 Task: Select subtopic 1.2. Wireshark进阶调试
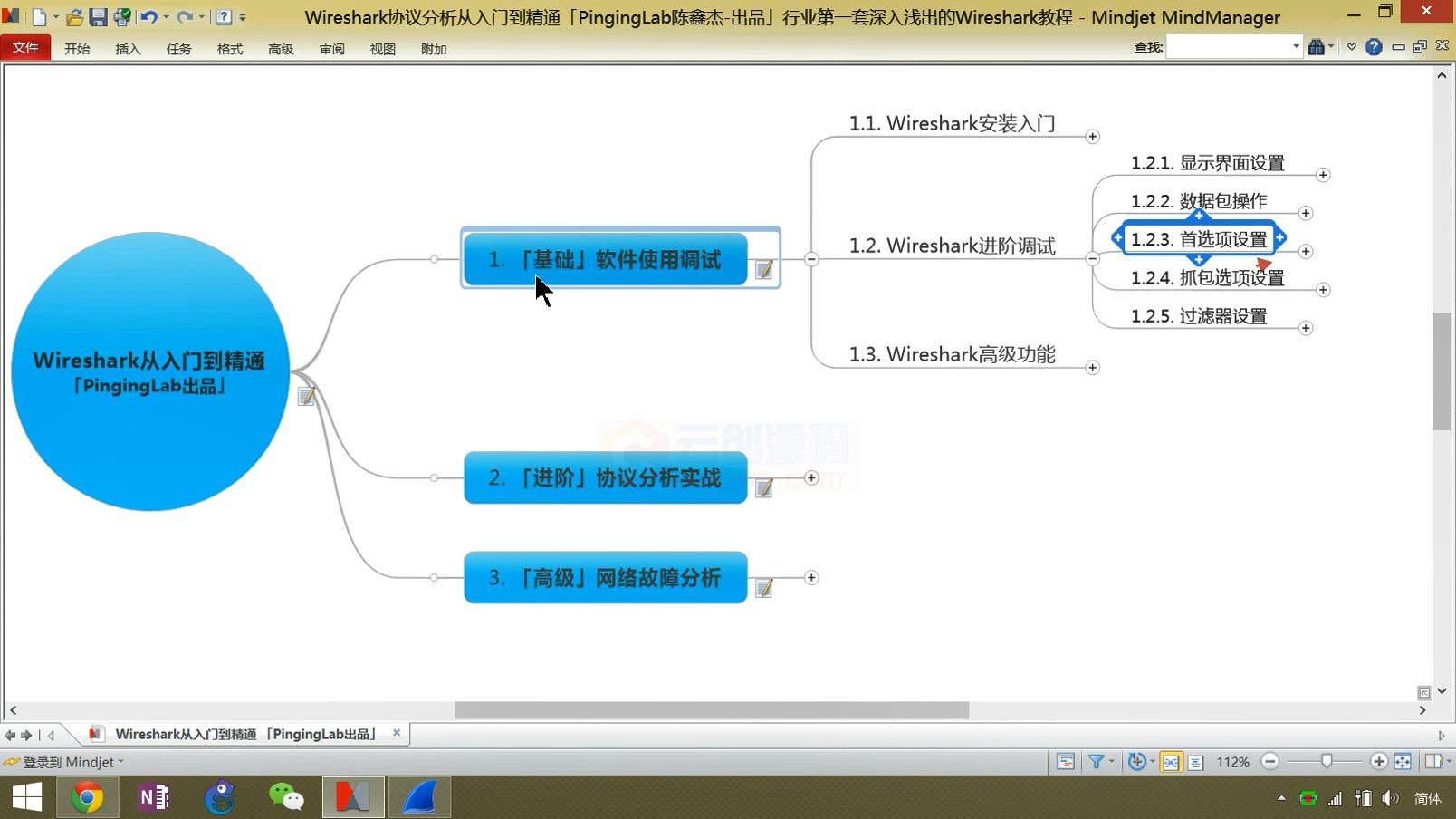[952, 246]
